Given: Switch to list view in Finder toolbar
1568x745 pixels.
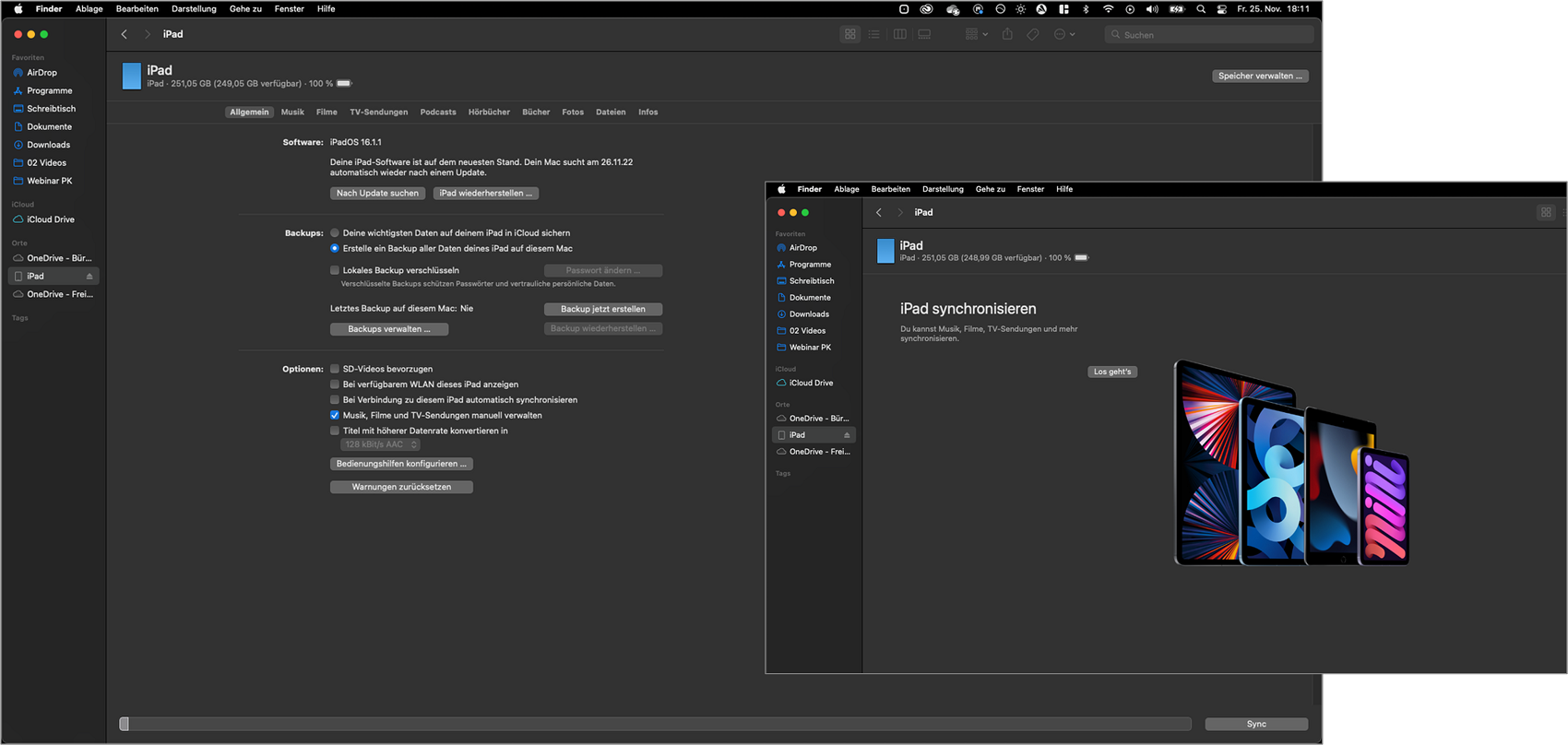Looking at the screenshot, I should point(873,34).
